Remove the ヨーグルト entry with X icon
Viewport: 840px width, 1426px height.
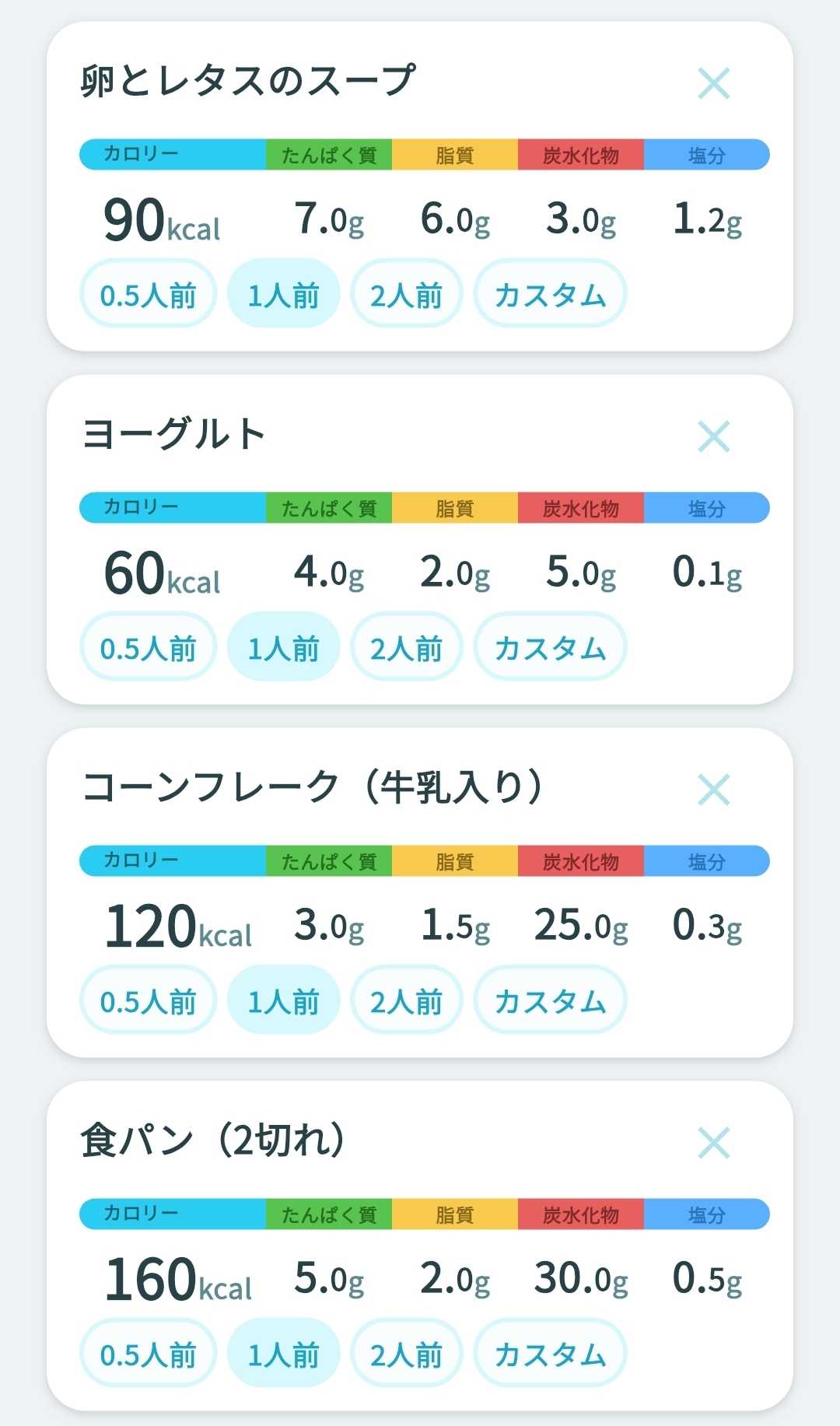pos(713,436)
